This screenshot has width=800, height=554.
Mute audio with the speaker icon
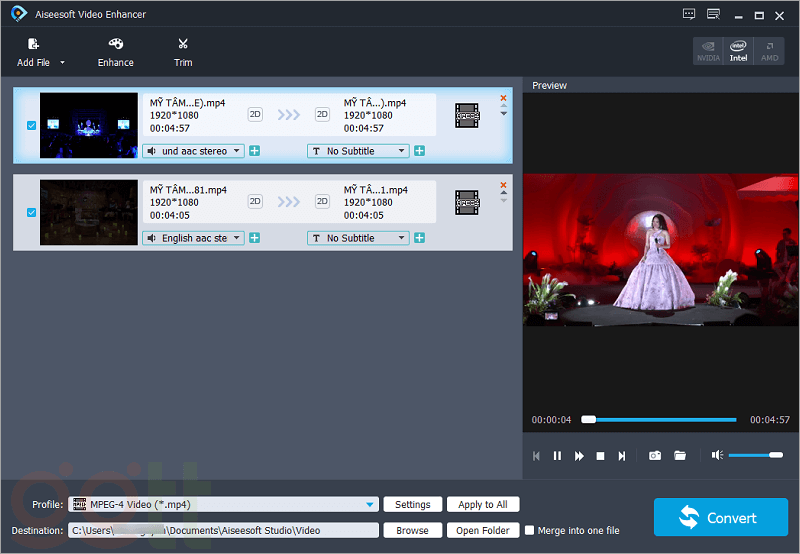[x=717, y=456]
